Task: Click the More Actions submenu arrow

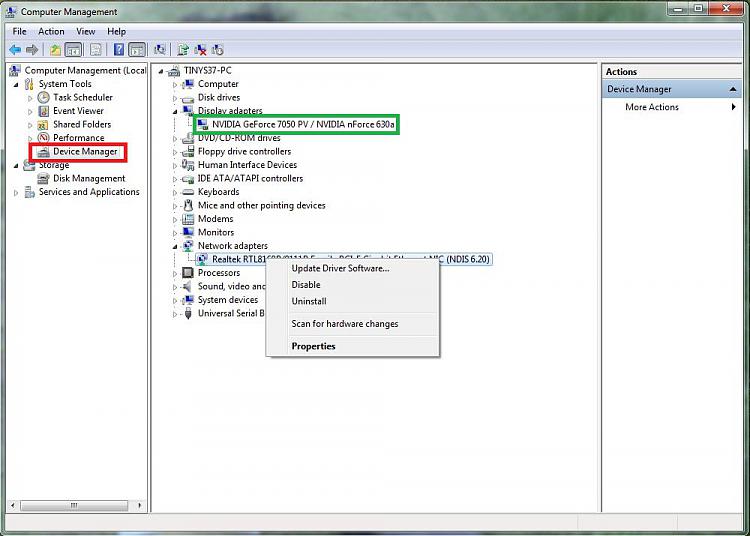Action: click(733, 107)
